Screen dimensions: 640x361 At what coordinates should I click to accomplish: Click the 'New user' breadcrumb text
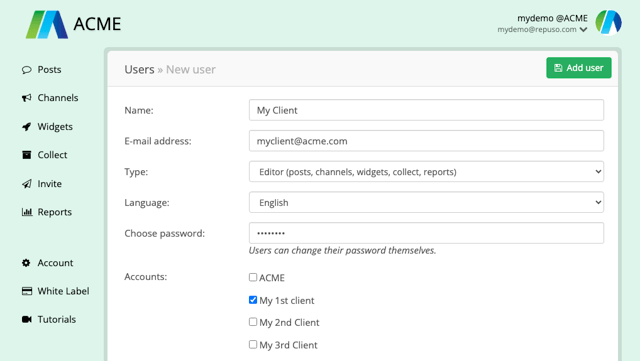click(191, 69)
